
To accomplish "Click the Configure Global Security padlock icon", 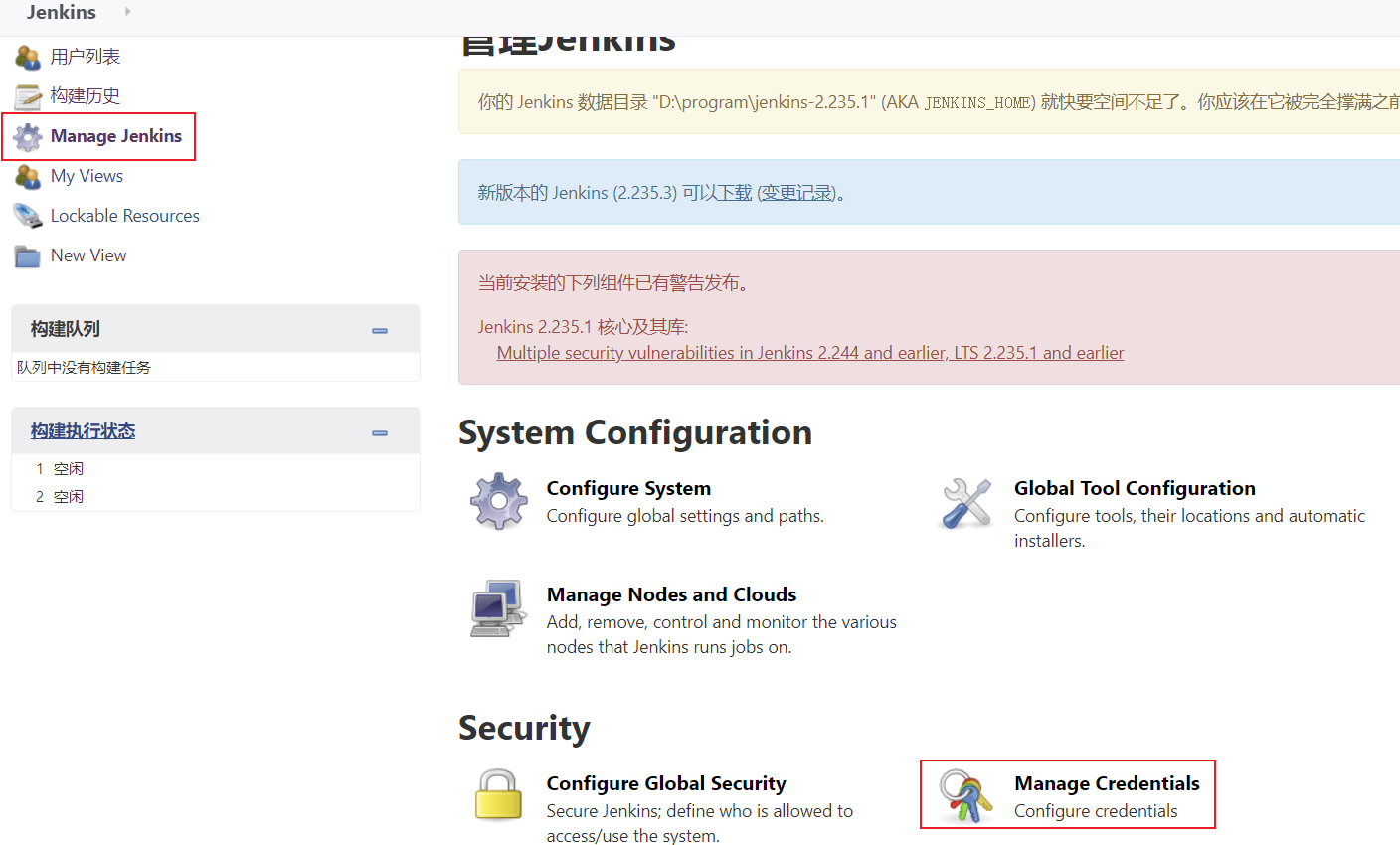I will click(499, 794).
